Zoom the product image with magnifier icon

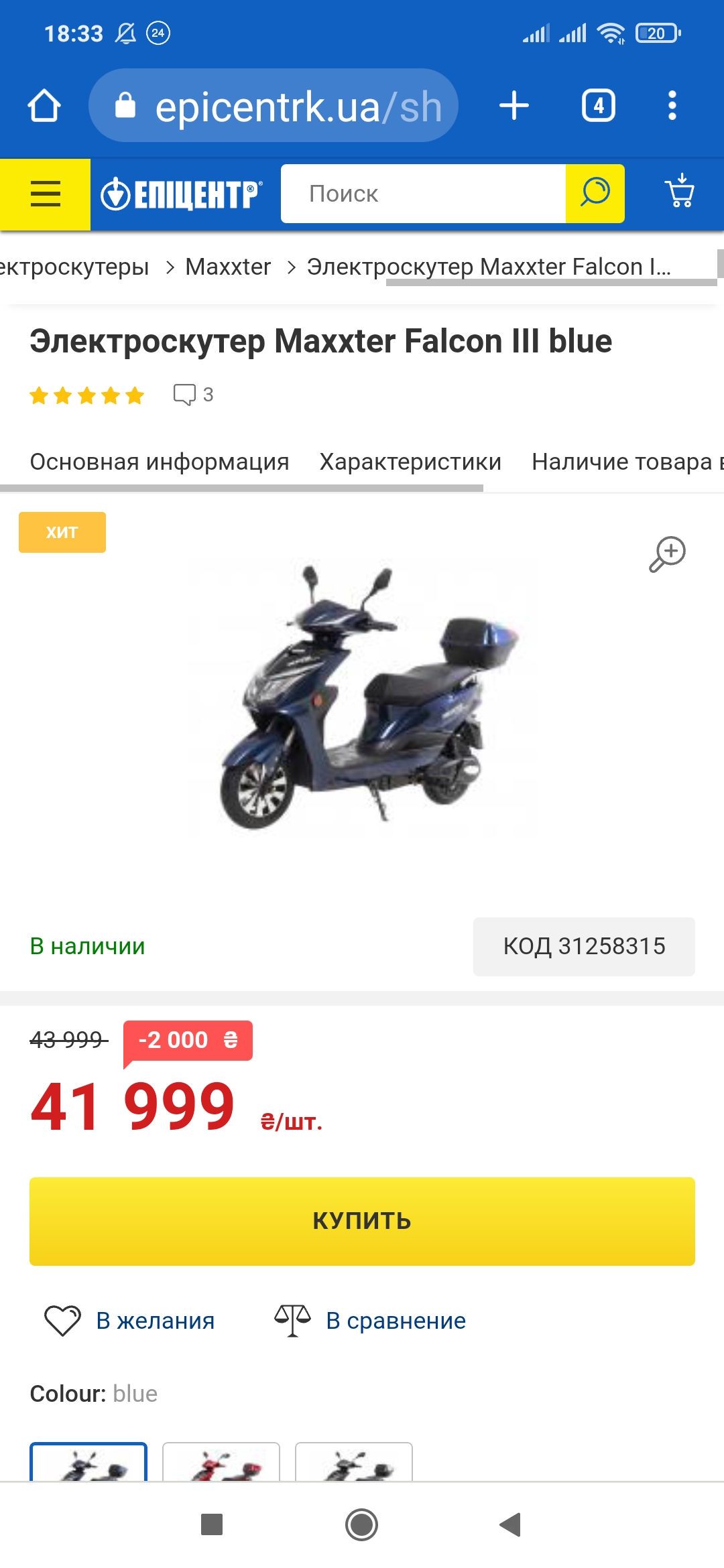[x=667, y=554]
